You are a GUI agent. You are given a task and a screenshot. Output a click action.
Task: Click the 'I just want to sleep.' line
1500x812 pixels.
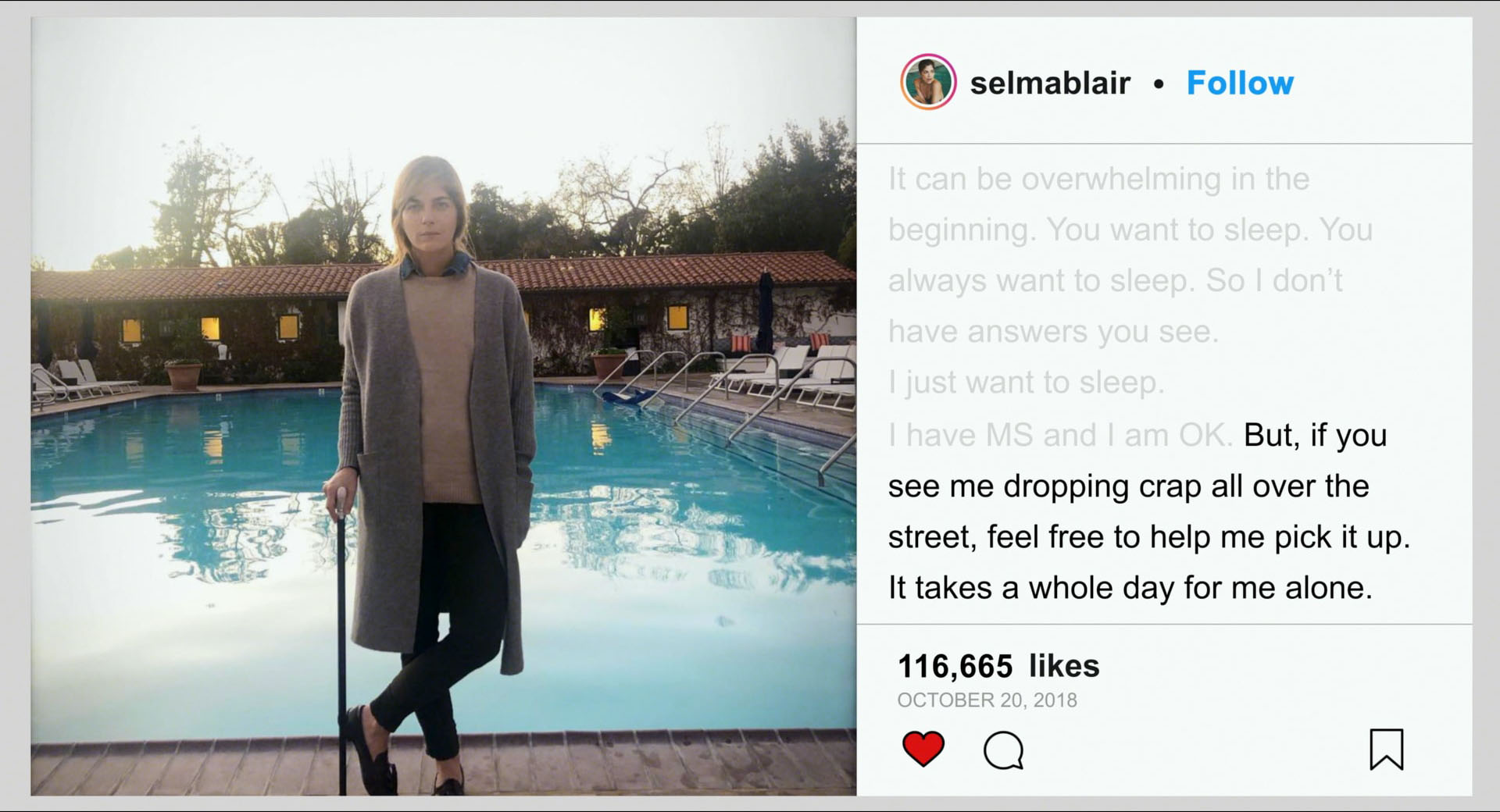[x=1026, y=383]
